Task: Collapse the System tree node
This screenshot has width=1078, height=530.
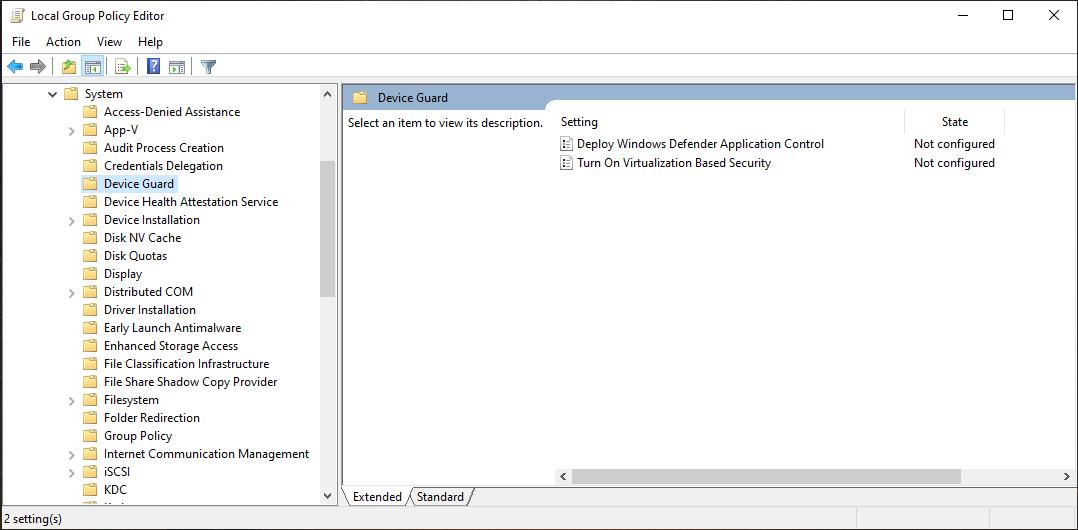Action: [x=53, y=94]
